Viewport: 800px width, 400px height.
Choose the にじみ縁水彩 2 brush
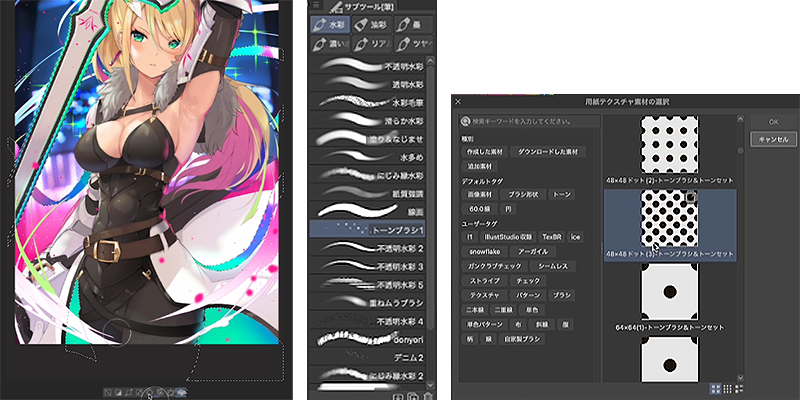[367, 376]
